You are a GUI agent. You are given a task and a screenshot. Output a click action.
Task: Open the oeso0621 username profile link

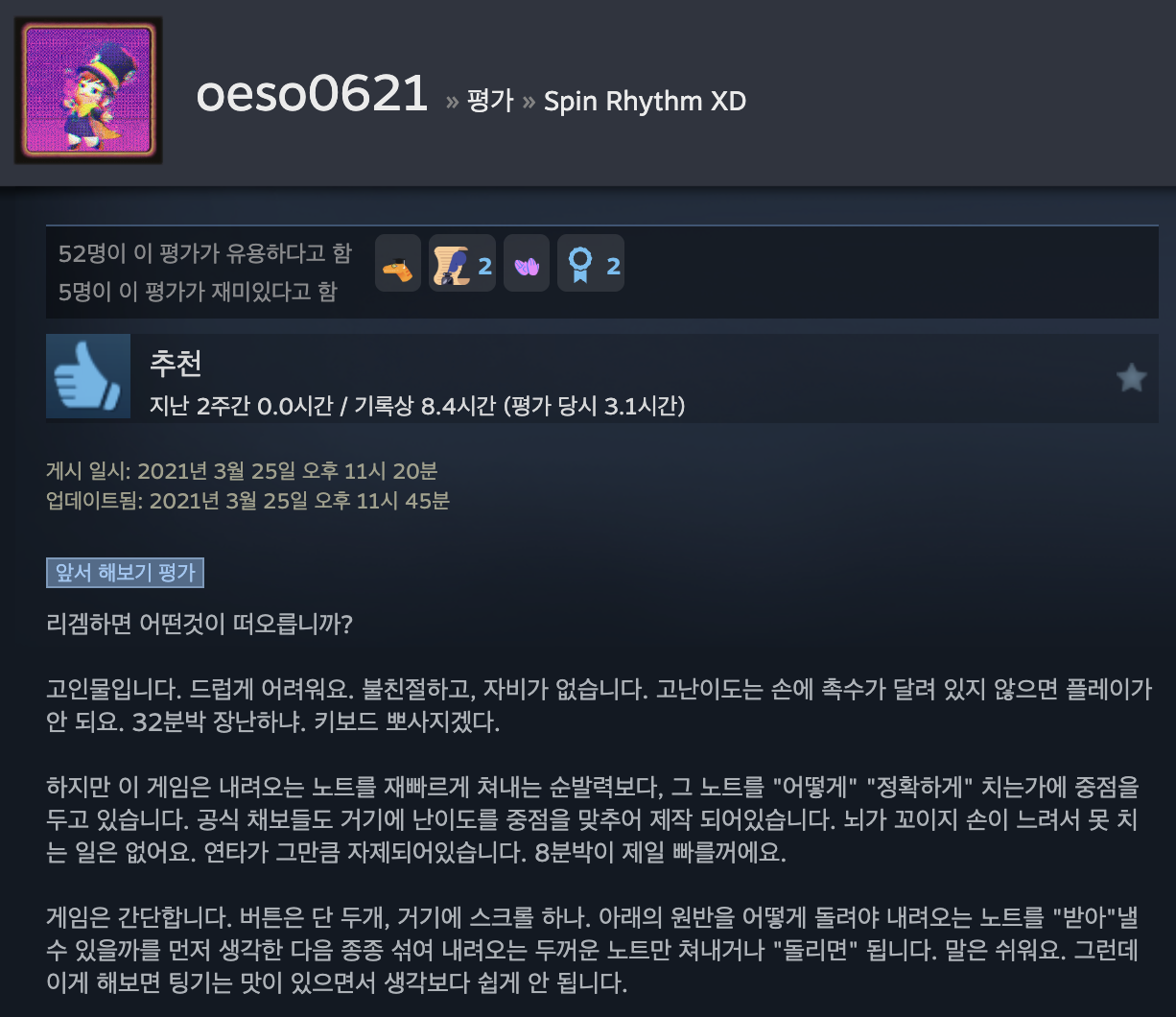312,95
